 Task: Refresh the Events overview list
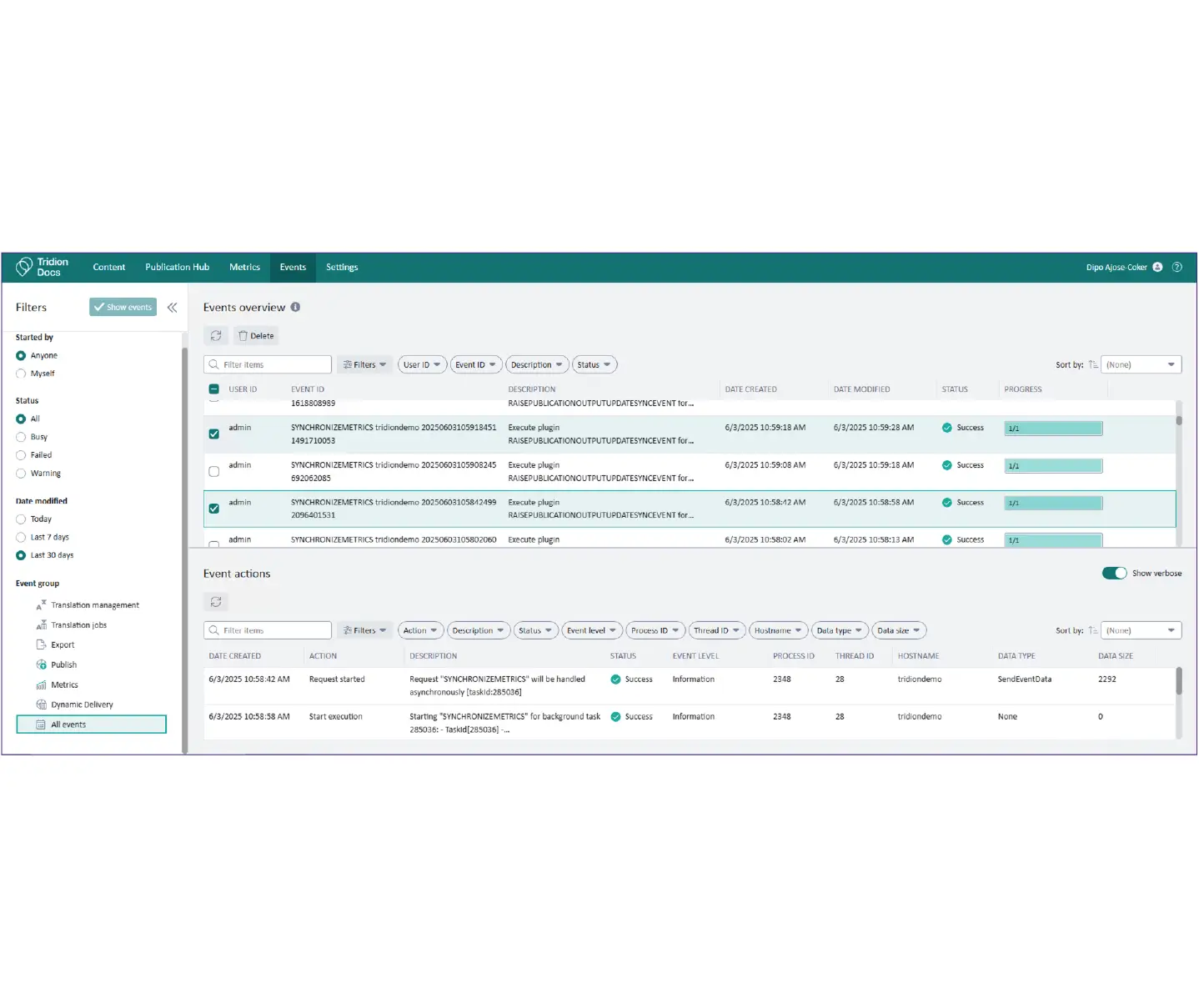(x=216, y=336)
